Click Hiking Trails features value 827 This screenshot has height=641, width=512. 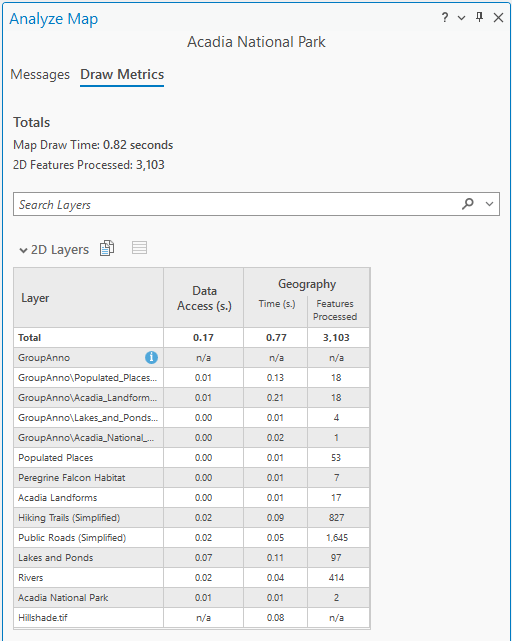coord(336,518)
